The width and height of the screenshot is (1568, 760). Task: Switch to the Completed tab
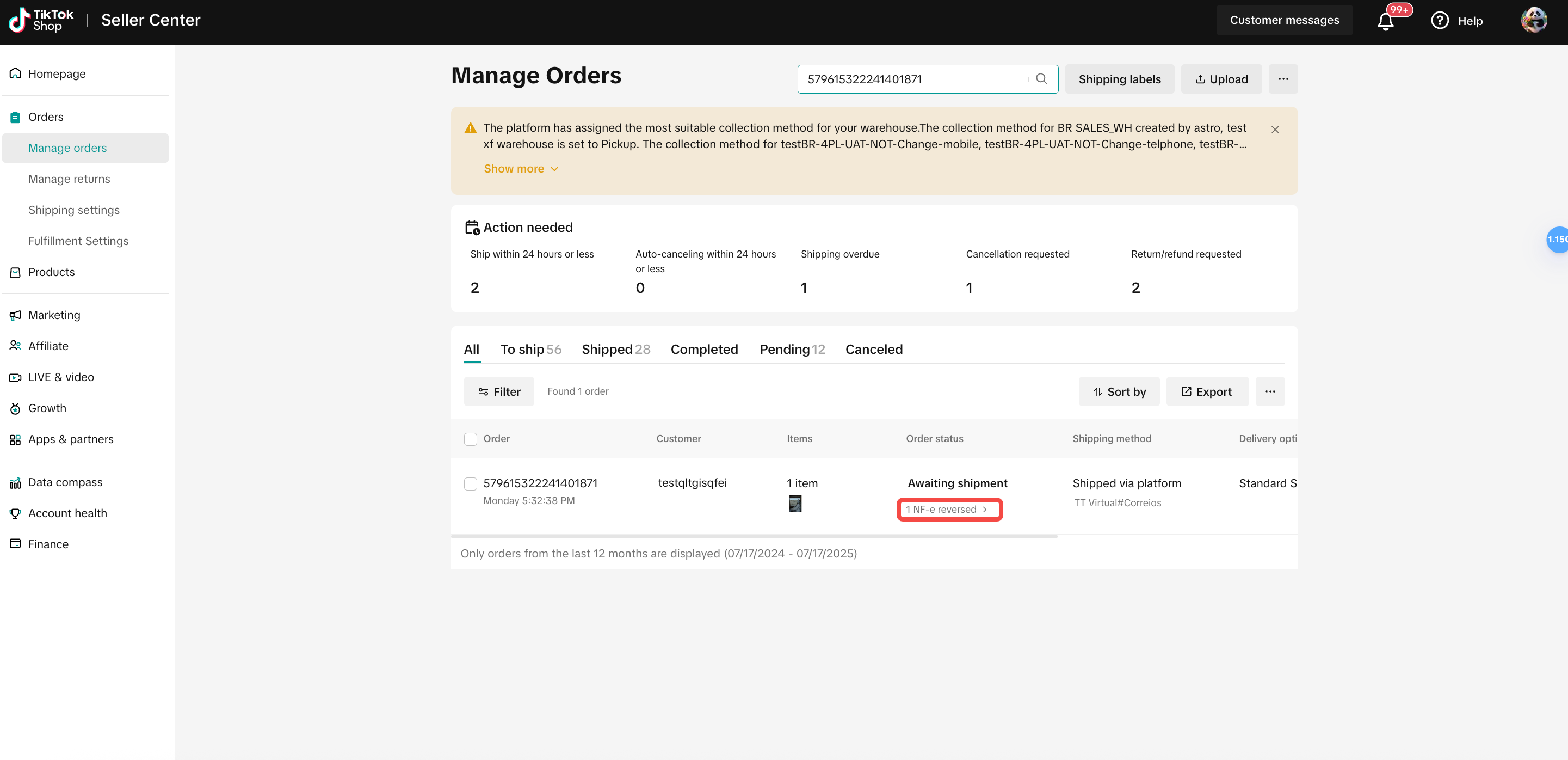[704, 350]
